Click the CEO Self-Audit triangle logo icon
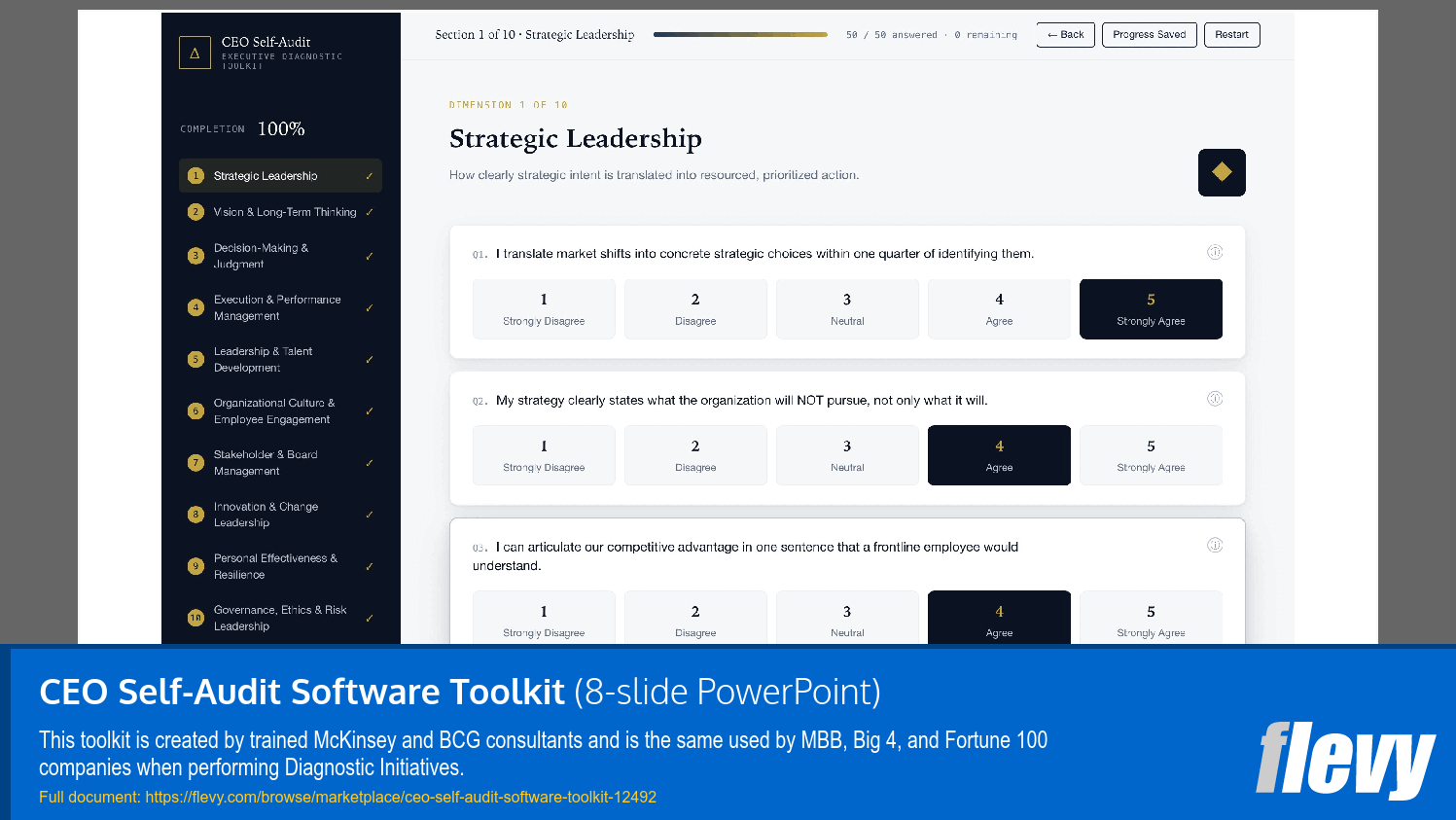Viewport: 1456px width, 820px height. coord(195,53)
